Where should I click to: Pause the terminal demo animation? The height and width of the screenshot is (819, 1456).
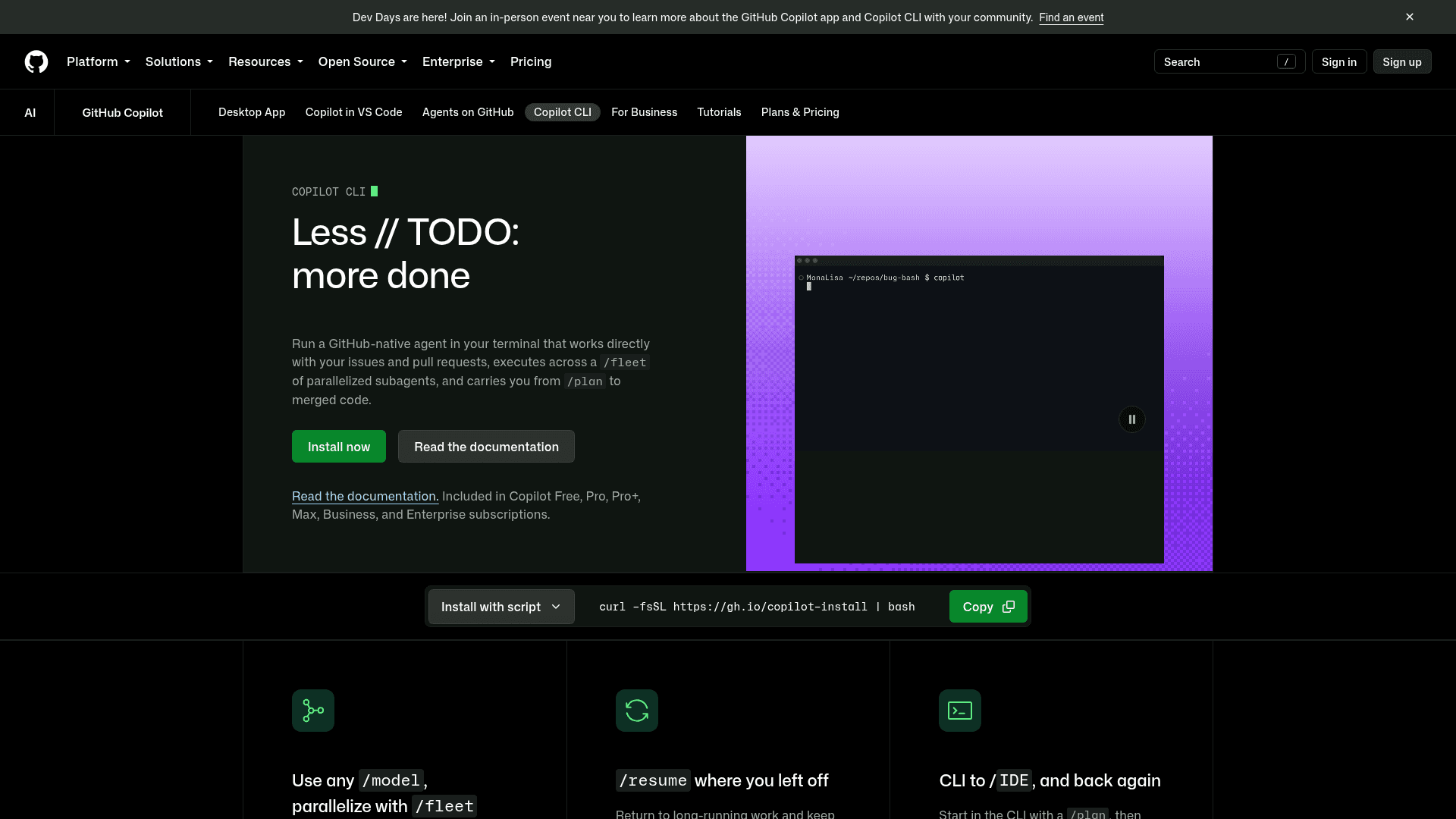pyautogui.click(x=1132, y=419)
